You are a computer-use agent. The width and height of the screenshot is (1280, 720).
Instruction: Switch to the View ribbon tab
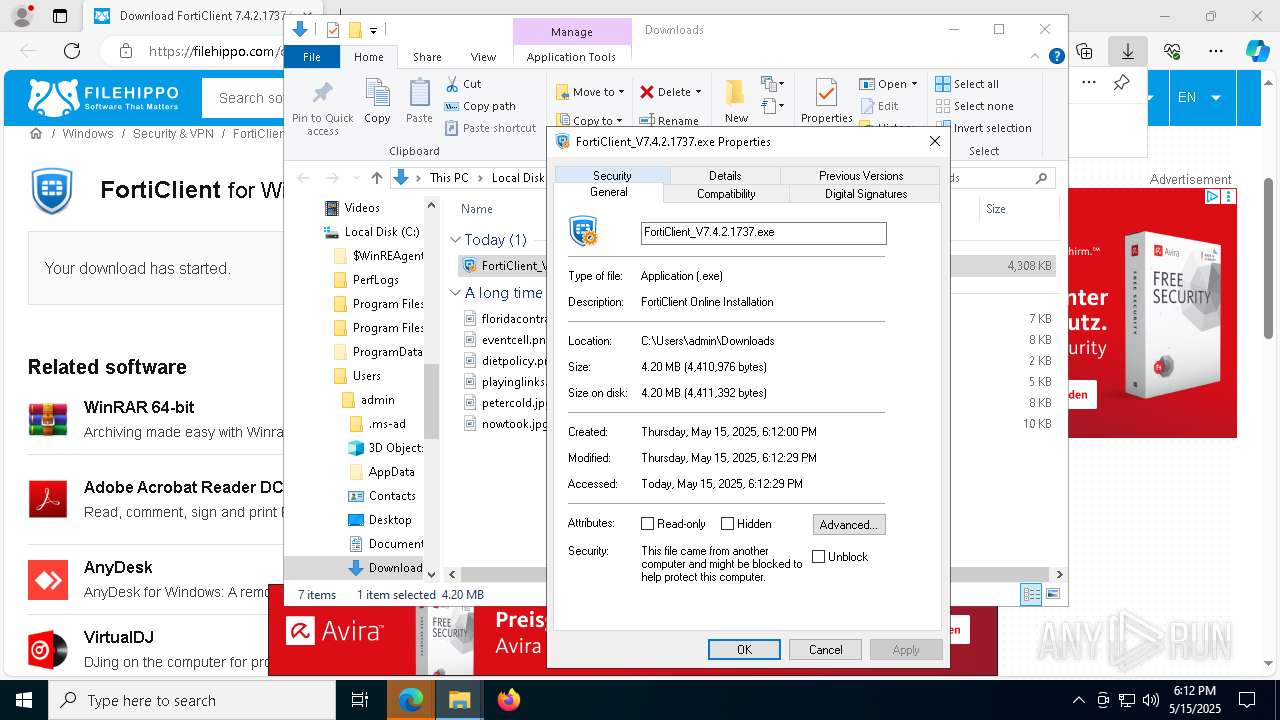[483, 57]
